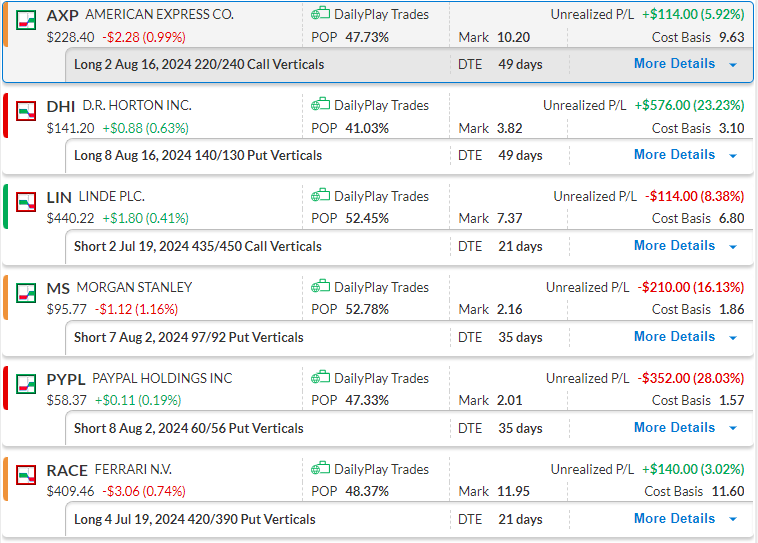Screen dimensions: 758x543
Task: Click RACE unrealized P/L +$140.00 (3.02%)
Action: point(693,469)
